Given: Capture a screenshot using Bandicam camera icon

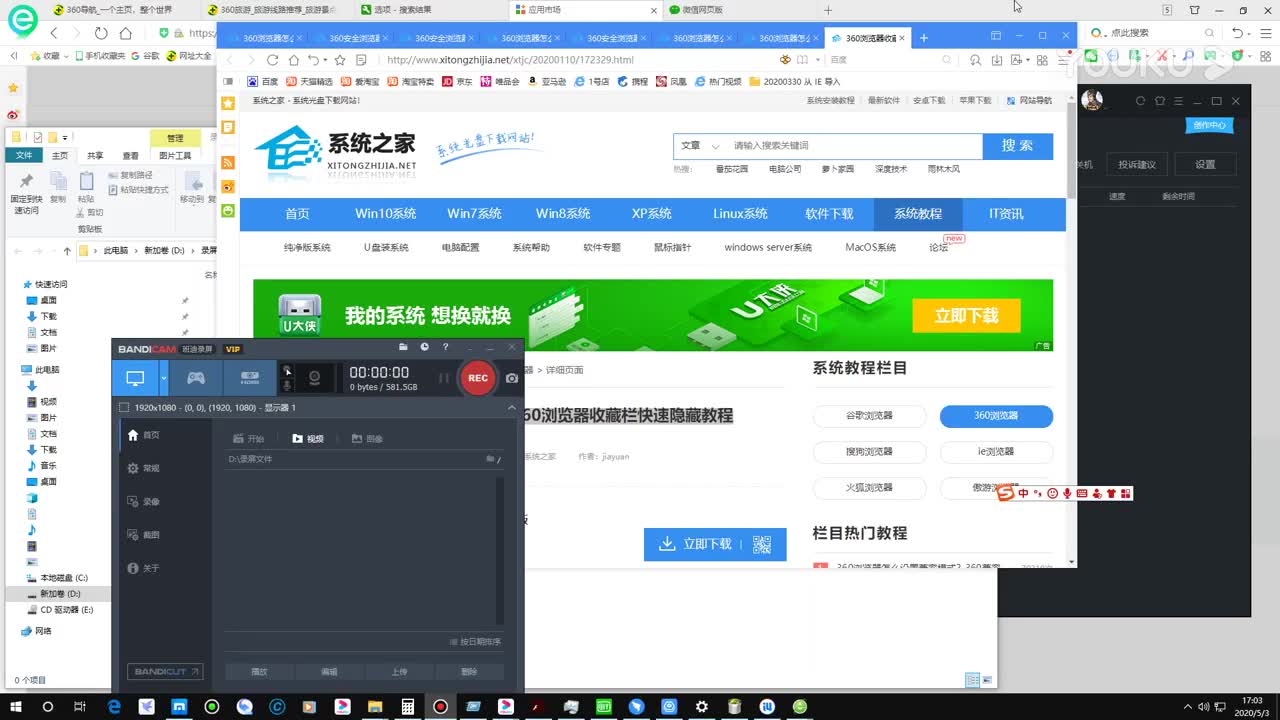Looking at the screenshot, I should pyautogui.click(x=510, y=378).
